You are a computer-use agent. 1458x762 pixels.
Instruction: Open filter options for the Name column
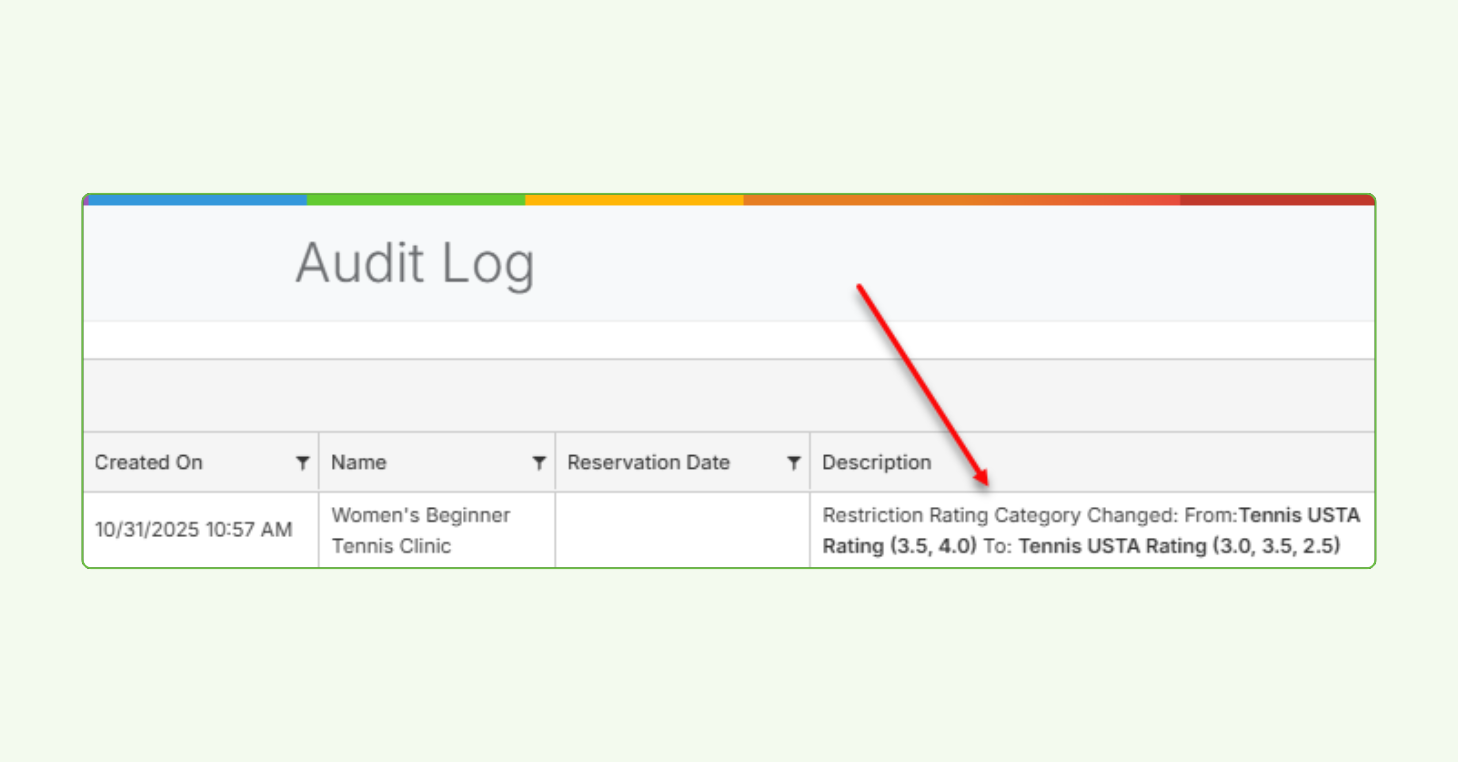click(x=541, y=462)
